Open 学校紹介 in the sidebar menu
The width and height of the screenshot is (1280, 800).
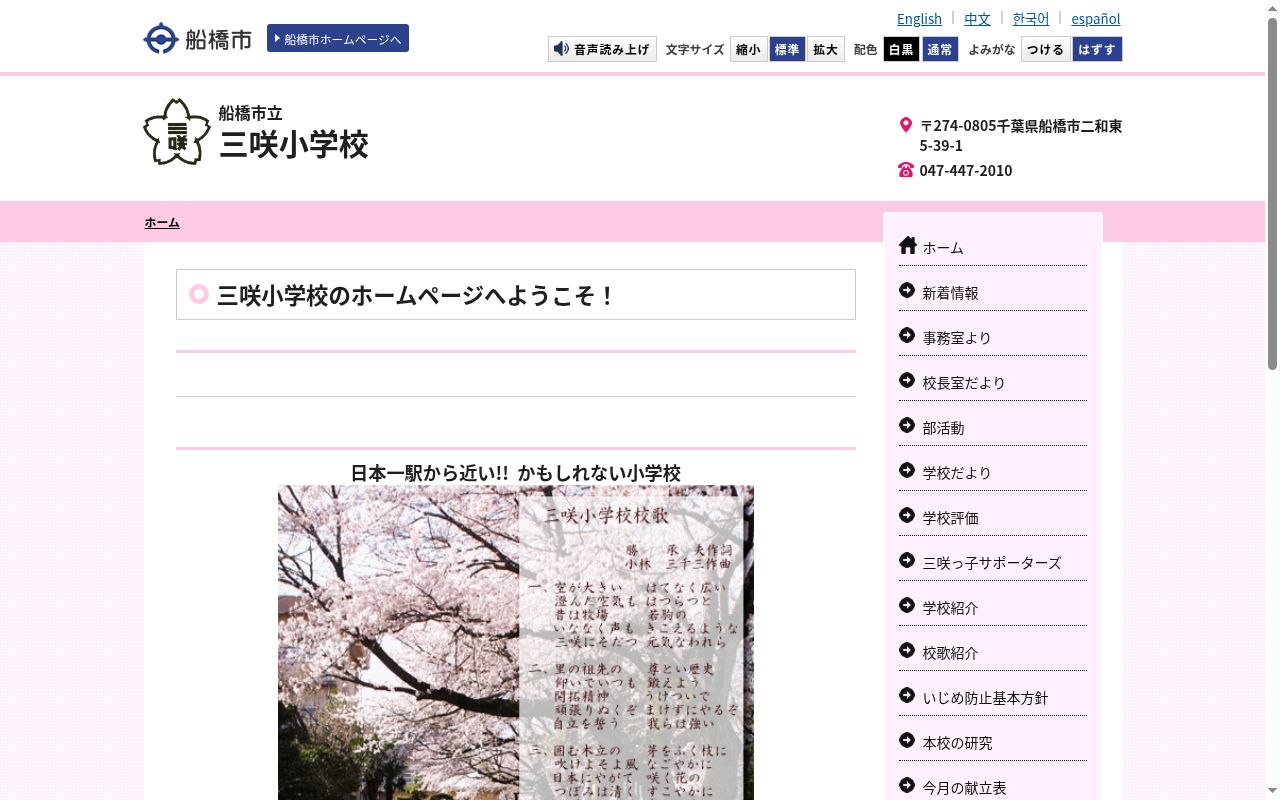coord(992,607)
